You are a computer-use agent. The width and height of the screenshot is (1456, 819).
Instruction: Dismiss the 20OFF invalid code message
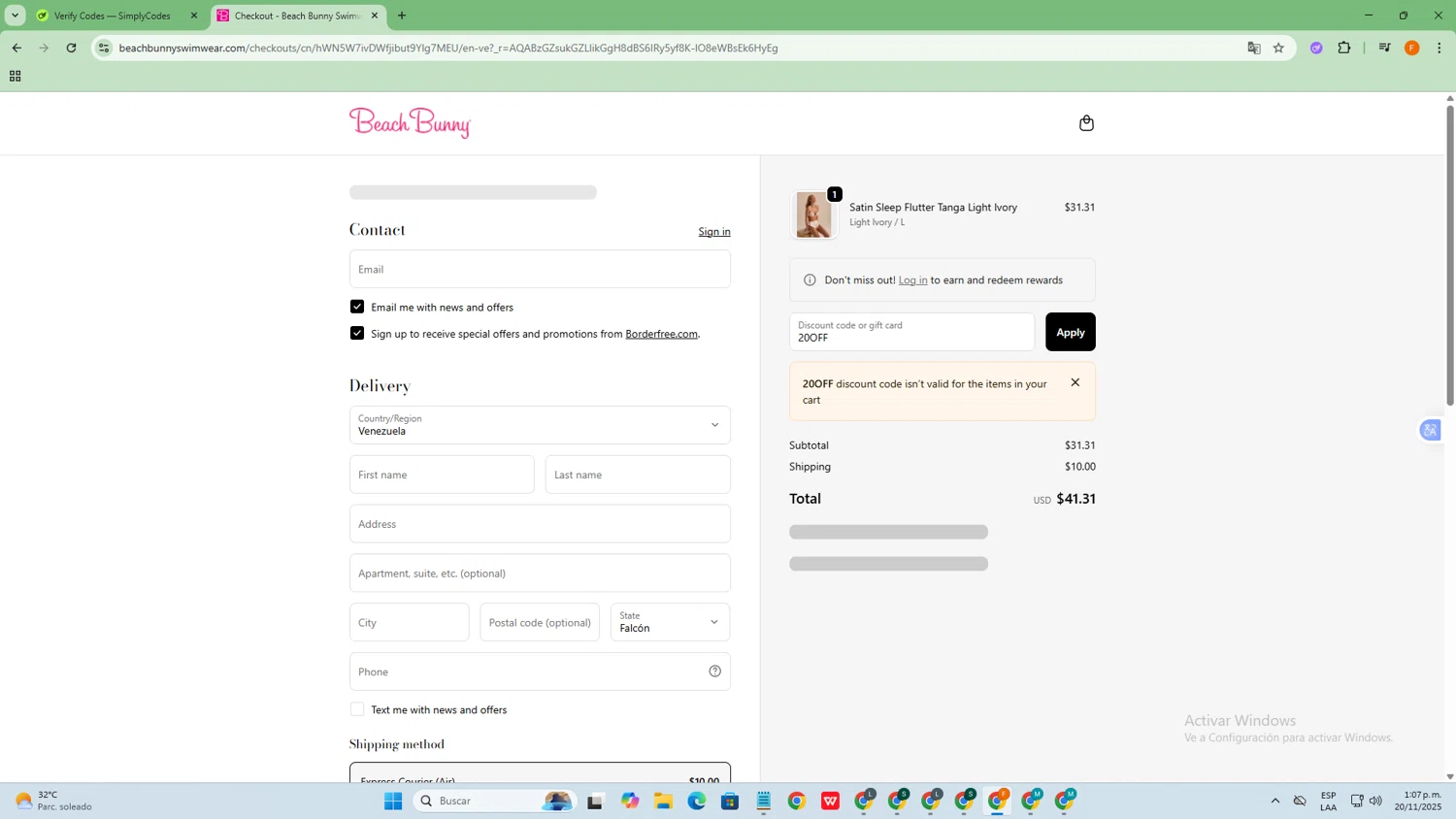tap(1075, 382)
